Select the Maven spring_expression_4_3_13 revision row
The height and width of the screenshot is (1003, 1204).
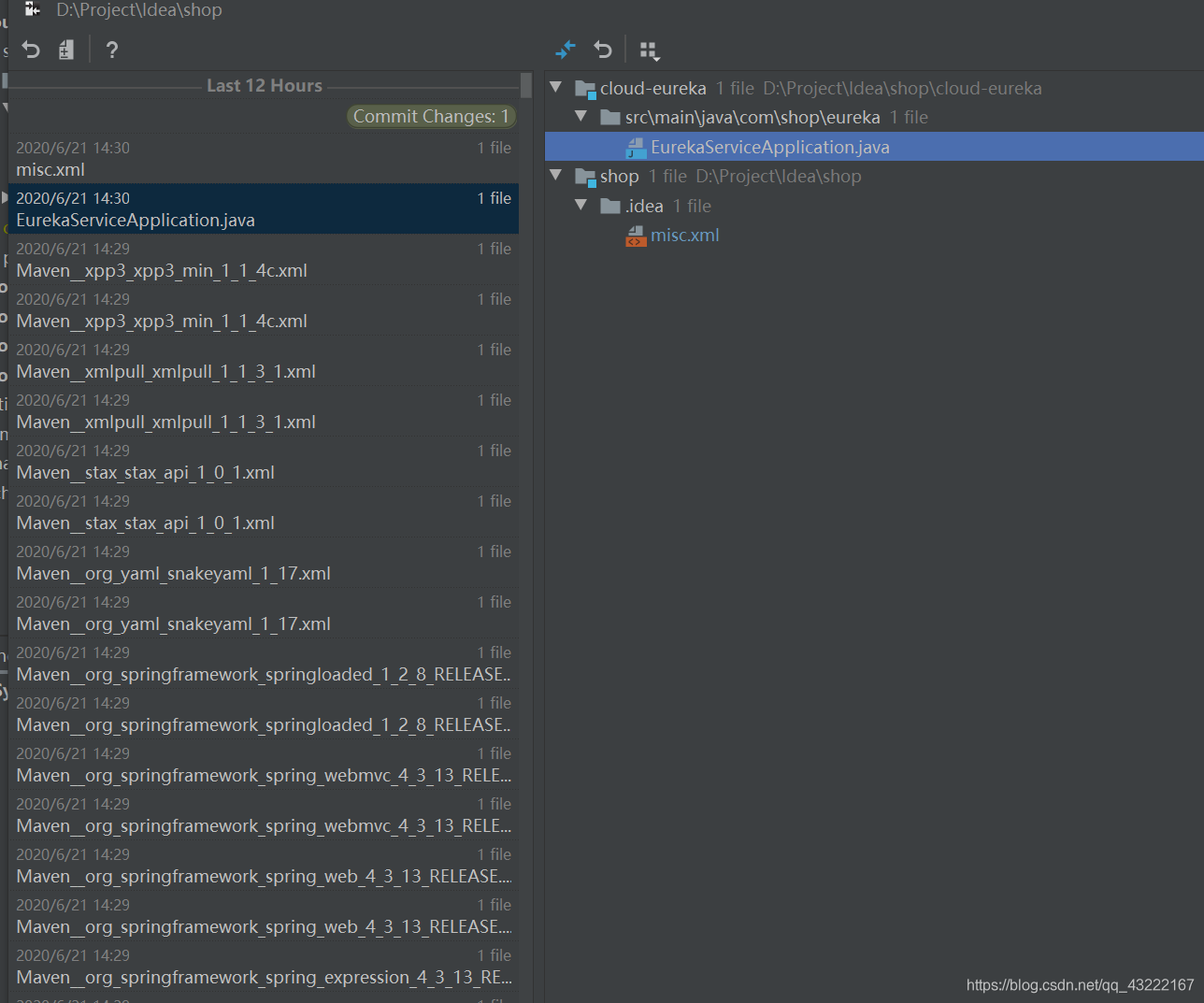264,967
